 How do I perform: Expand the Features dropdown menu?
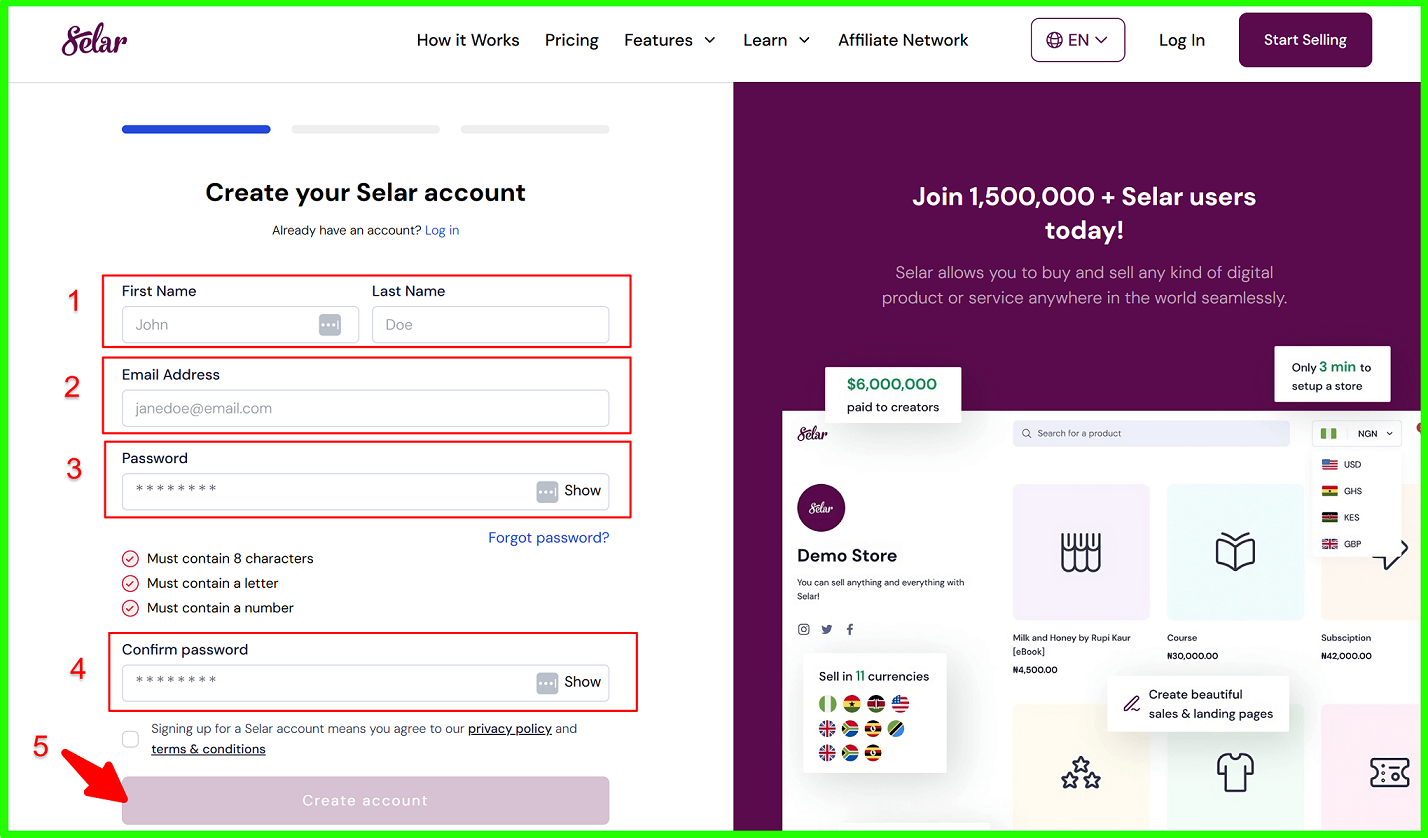click(670, 40)
